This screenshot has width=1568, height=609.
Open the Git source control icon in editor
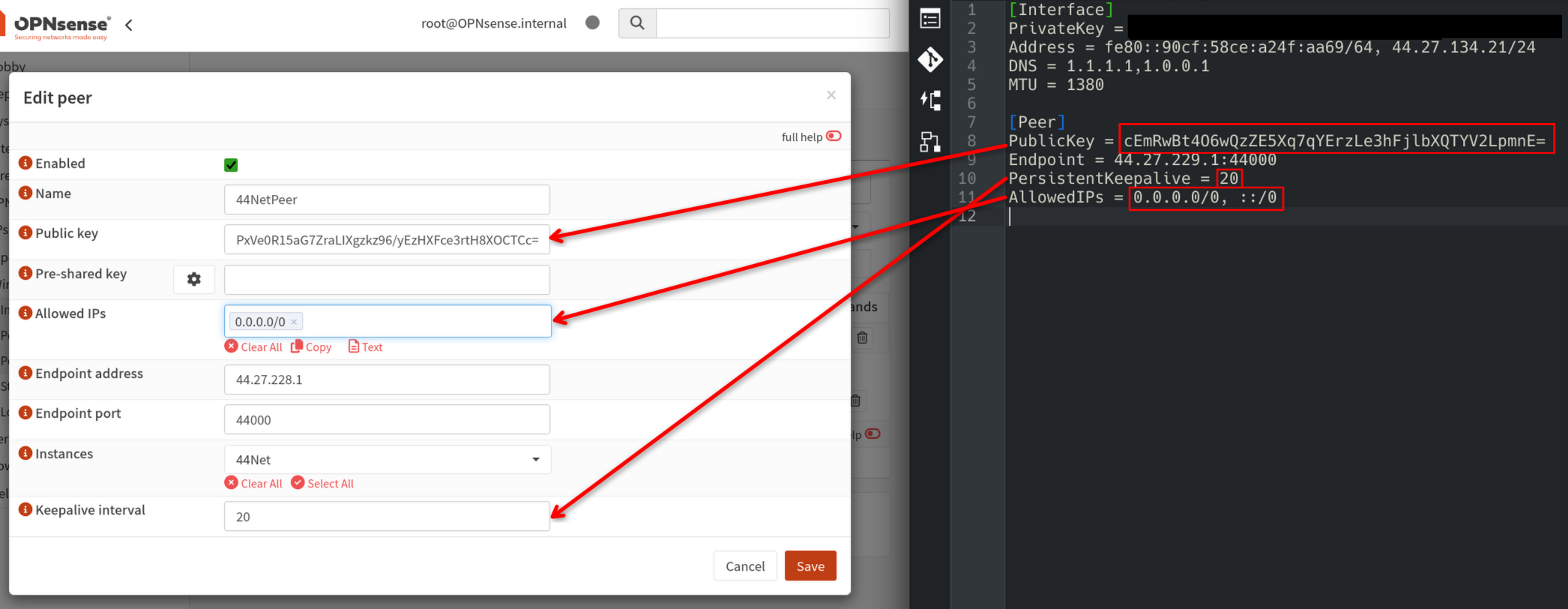click(930, 59)
